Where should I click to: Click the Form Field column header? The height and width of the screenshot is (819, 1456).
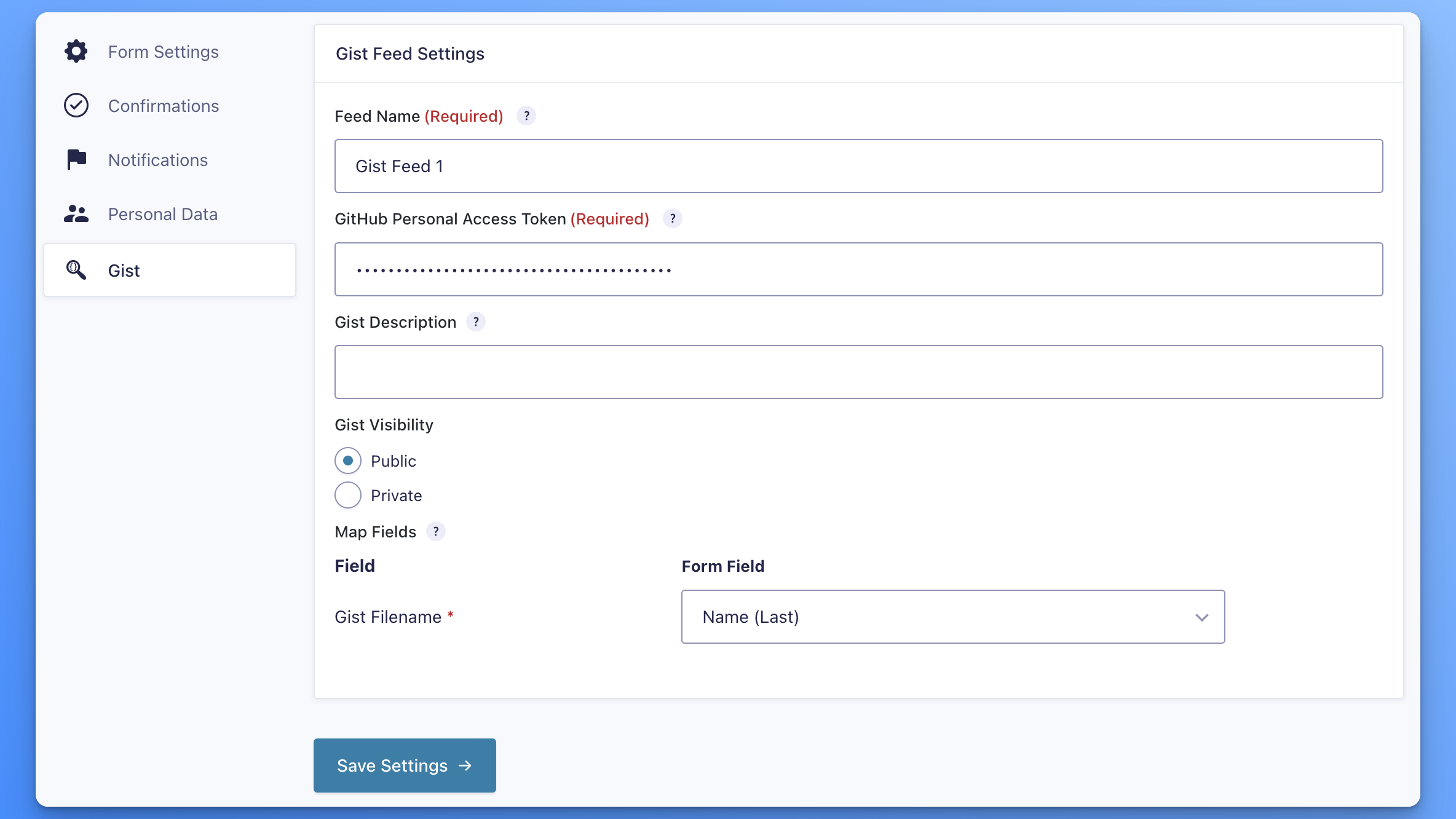[723, 566]
